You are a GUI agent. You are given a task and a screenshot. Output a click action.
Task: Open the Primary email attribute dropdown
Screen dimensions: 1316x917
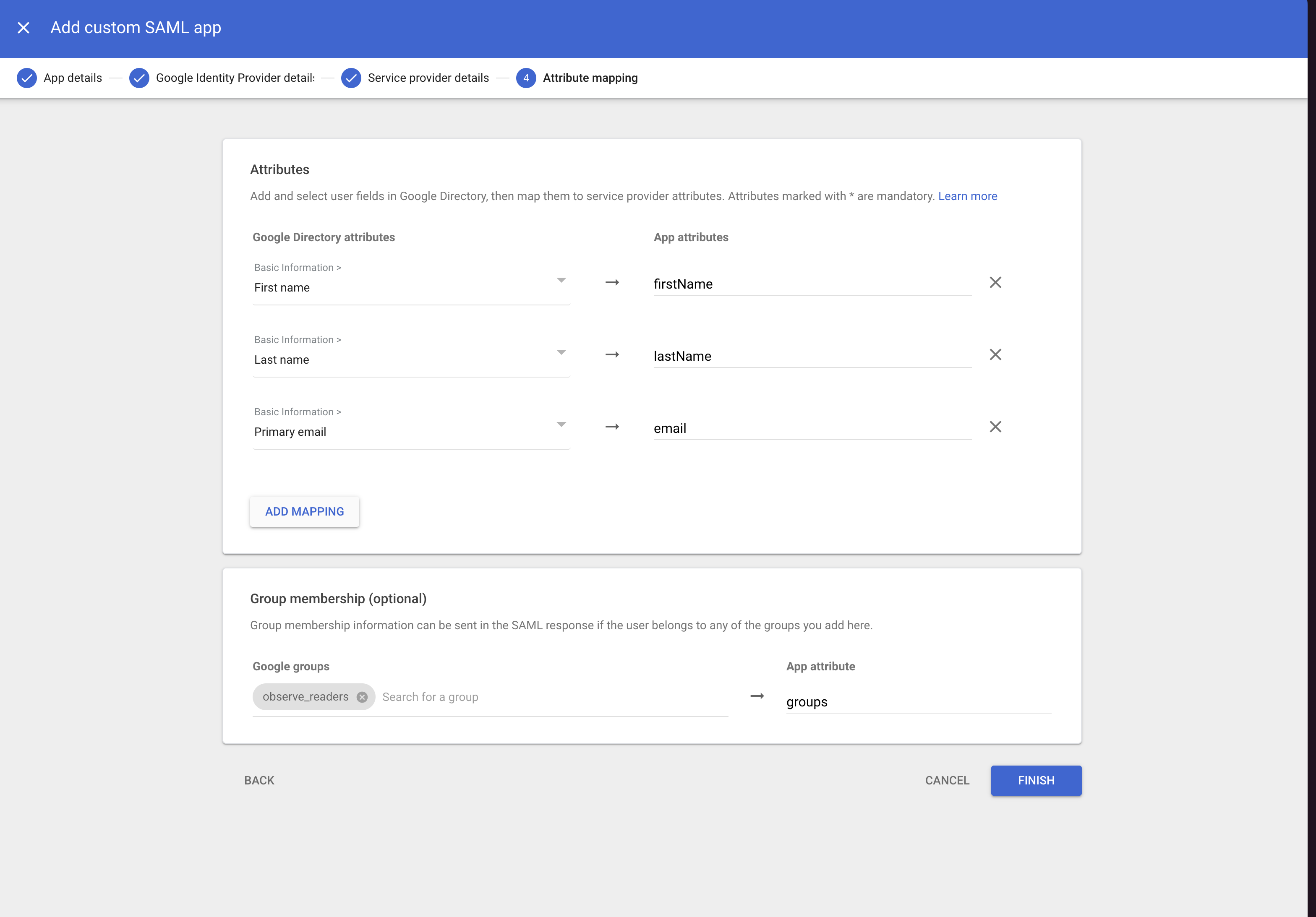pos(561,425)
